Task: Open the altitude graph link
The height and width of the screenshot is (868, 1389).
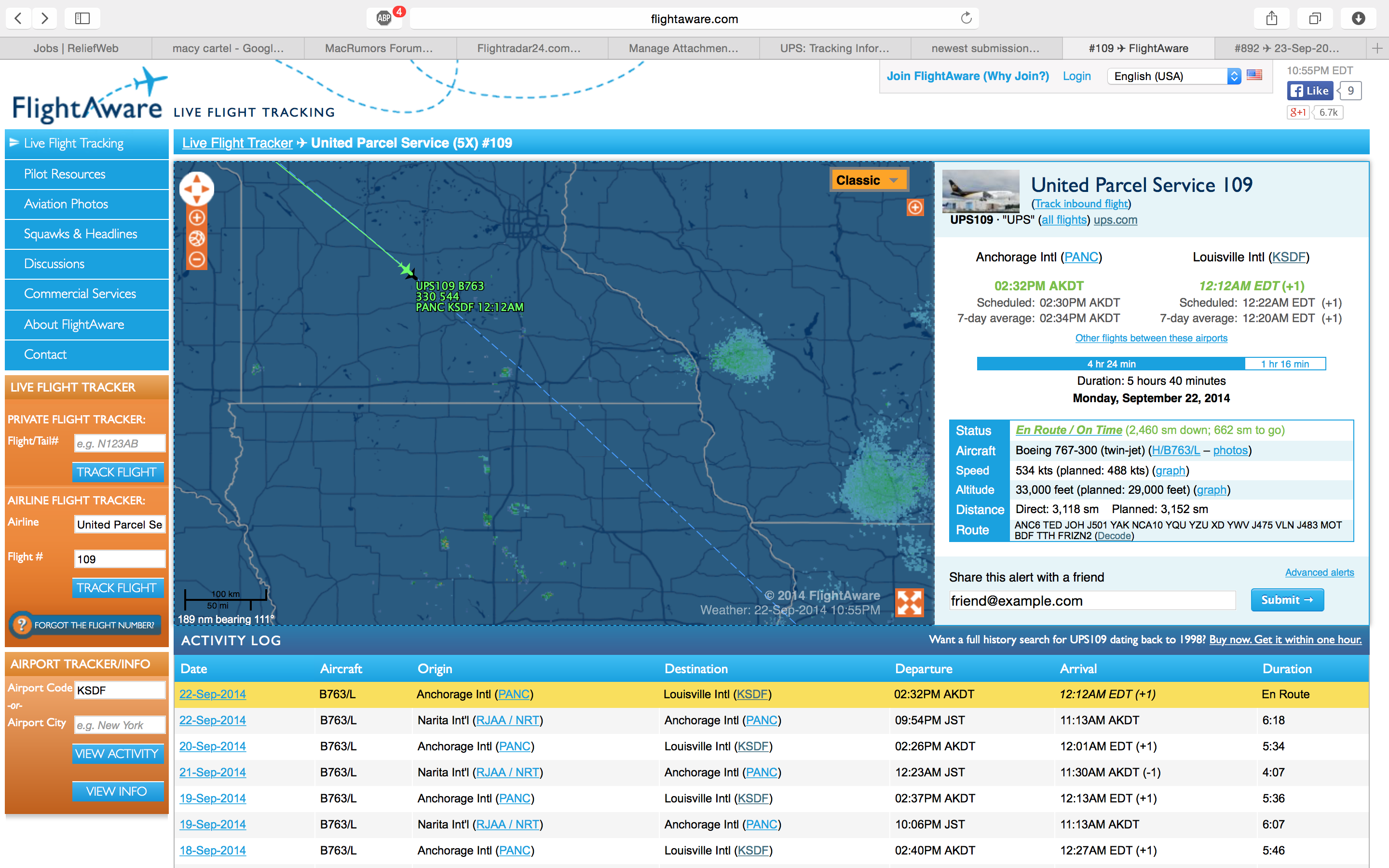Action: [x=1212, y=489]
